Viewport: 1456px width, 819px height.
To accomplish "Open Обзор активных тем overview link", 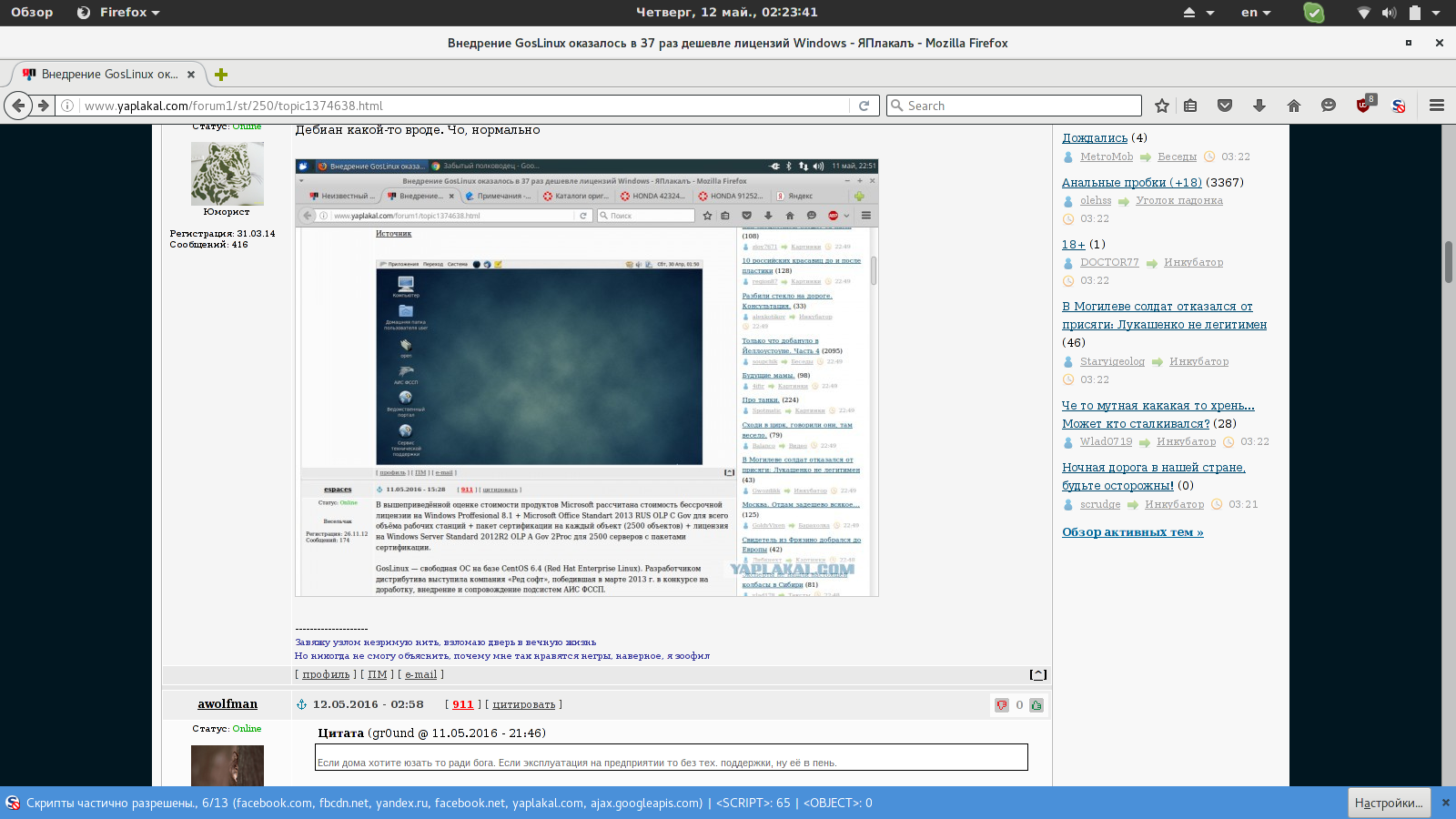I will coord(1132,531).
